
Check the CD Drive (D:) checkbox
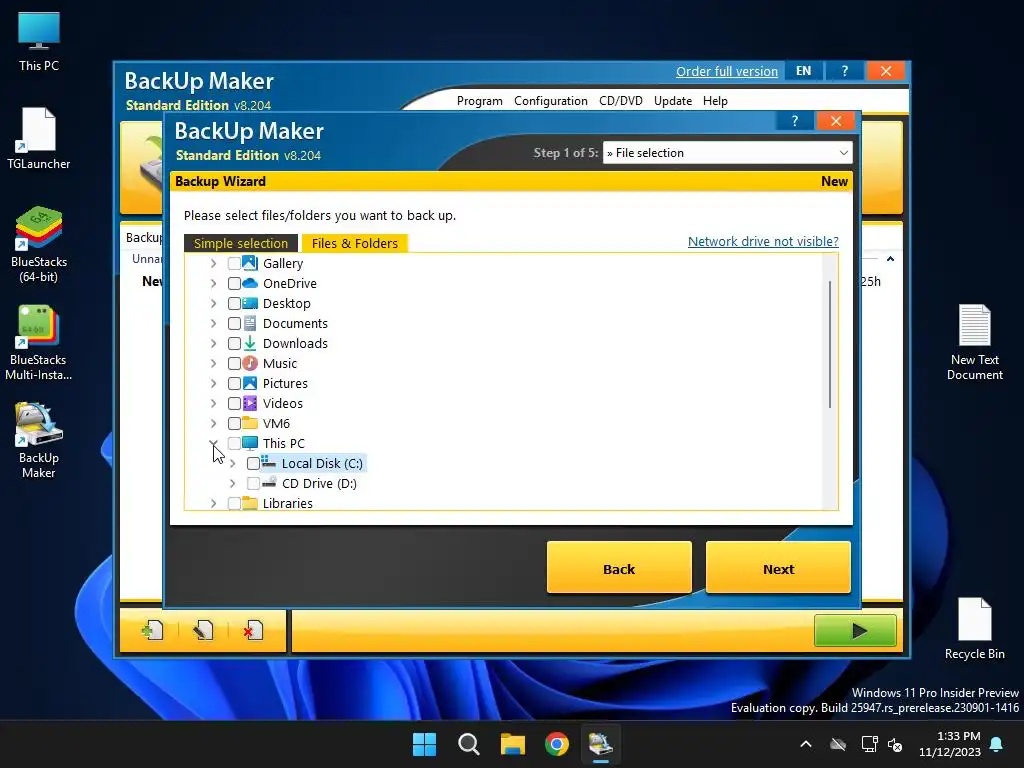point(253,483)
